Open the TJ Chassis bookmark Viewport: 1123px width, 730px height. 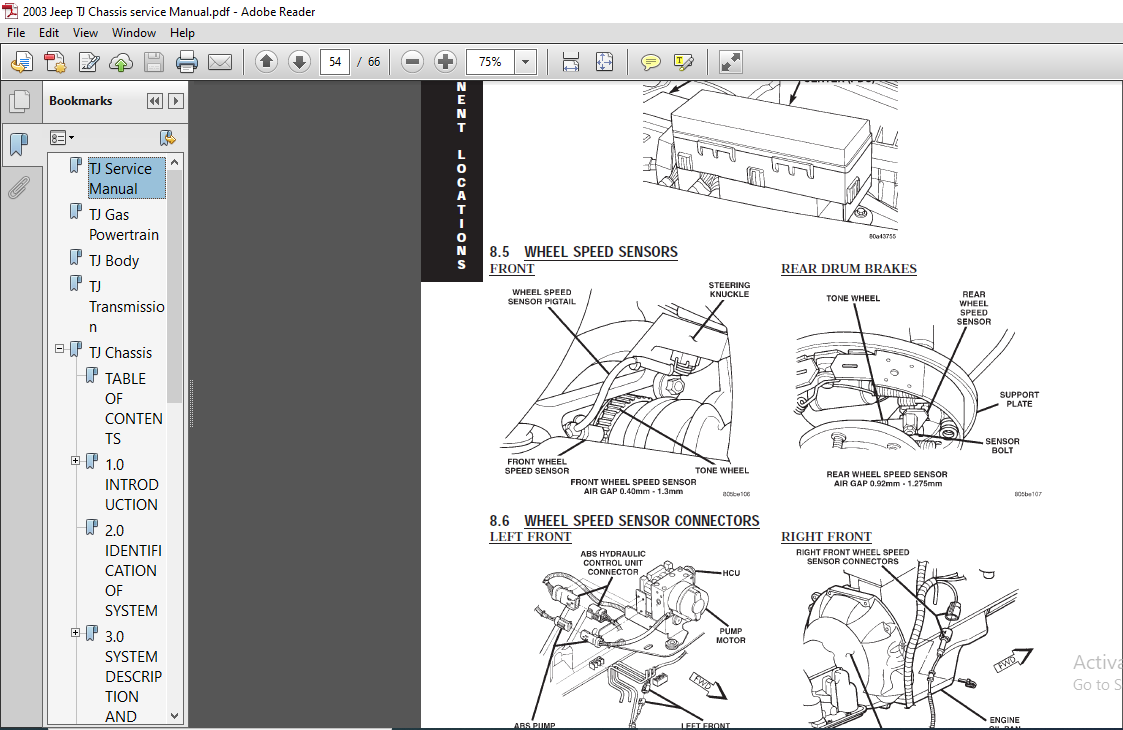point(120,352)
